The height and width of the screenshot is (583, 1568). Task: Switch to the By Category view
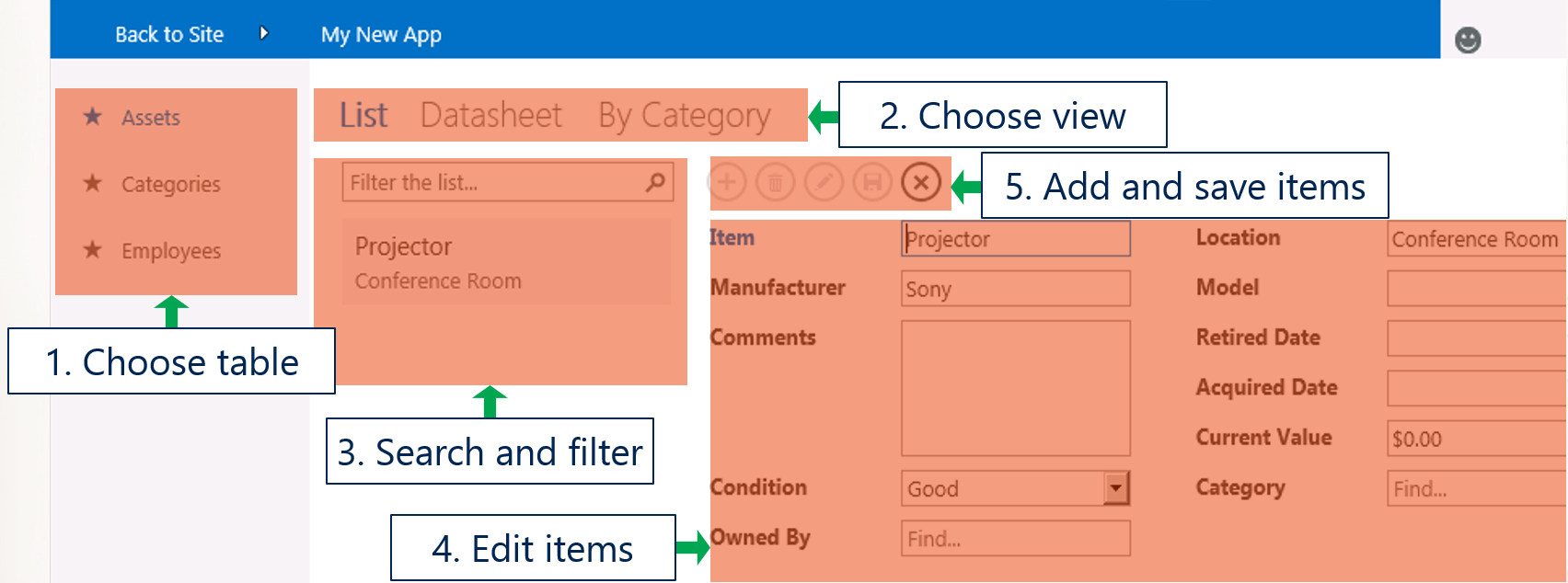685,116
